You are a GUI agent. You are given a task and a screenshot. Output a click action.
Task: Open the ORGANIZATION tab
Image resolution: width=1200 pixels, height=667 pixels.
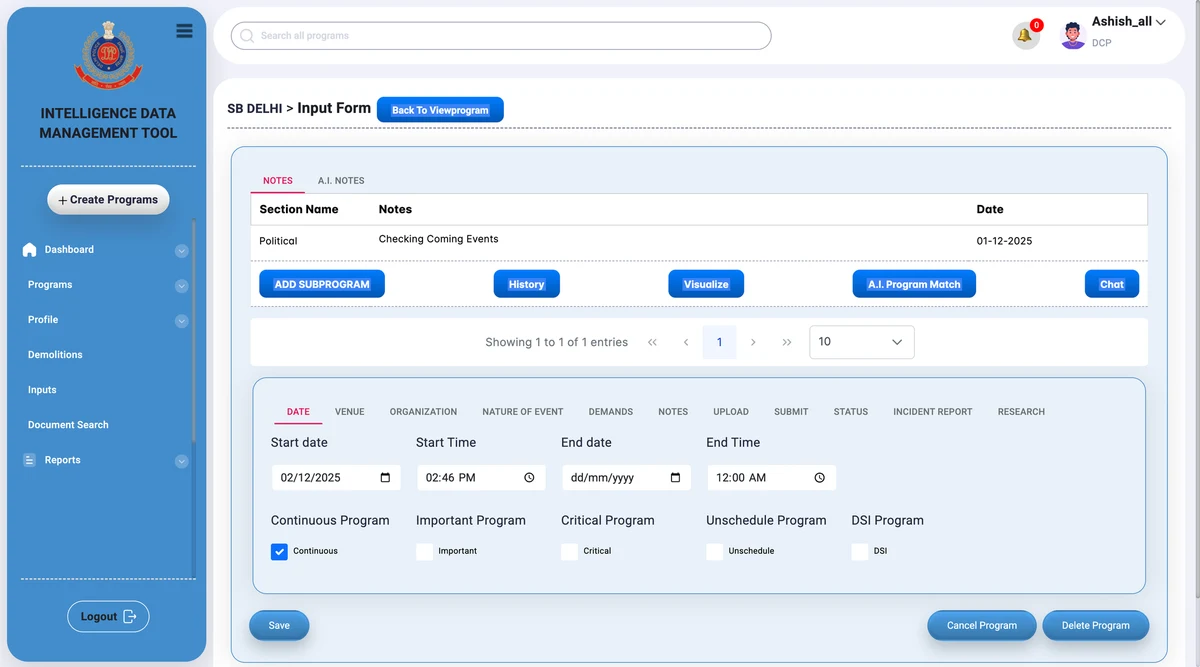coord(423,412)
